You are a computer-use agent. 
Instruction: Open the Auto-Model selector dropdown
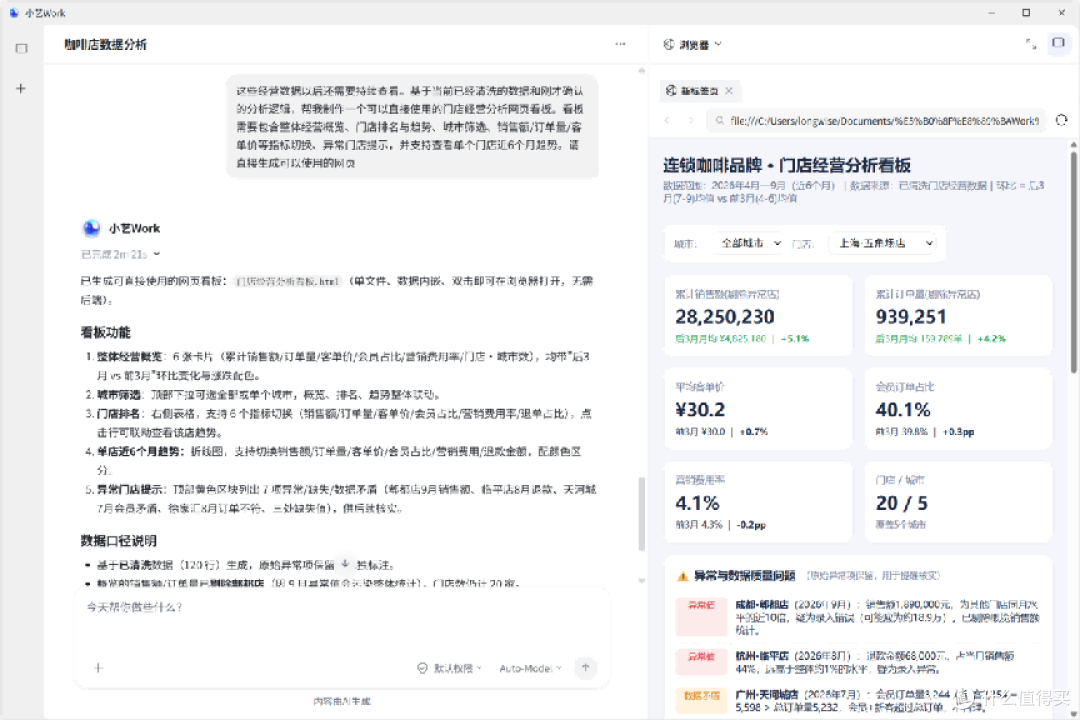coord(530,668)
